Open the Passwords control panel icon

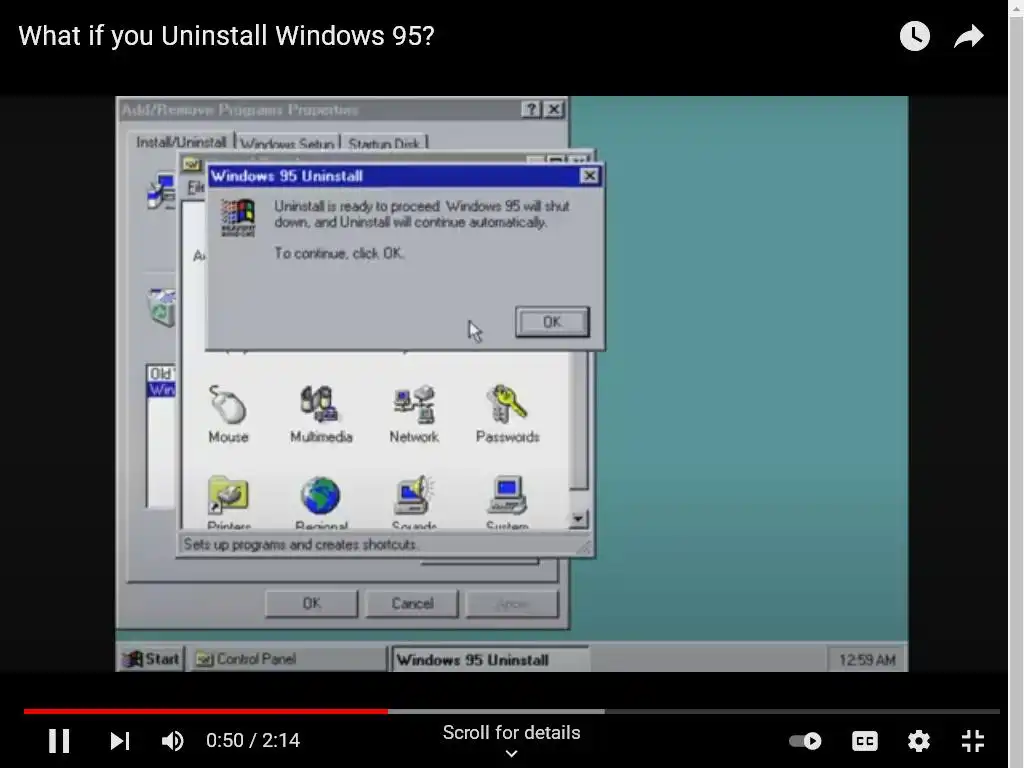click(x=507, y=413)
